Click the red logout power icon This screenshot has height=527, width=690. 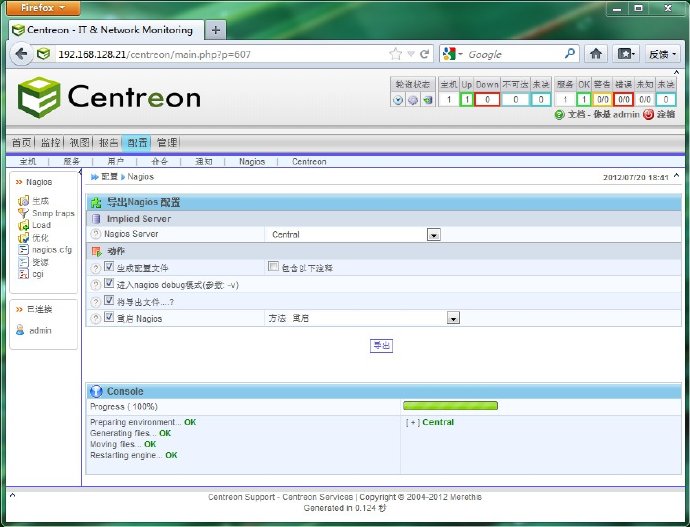[648, 114]
